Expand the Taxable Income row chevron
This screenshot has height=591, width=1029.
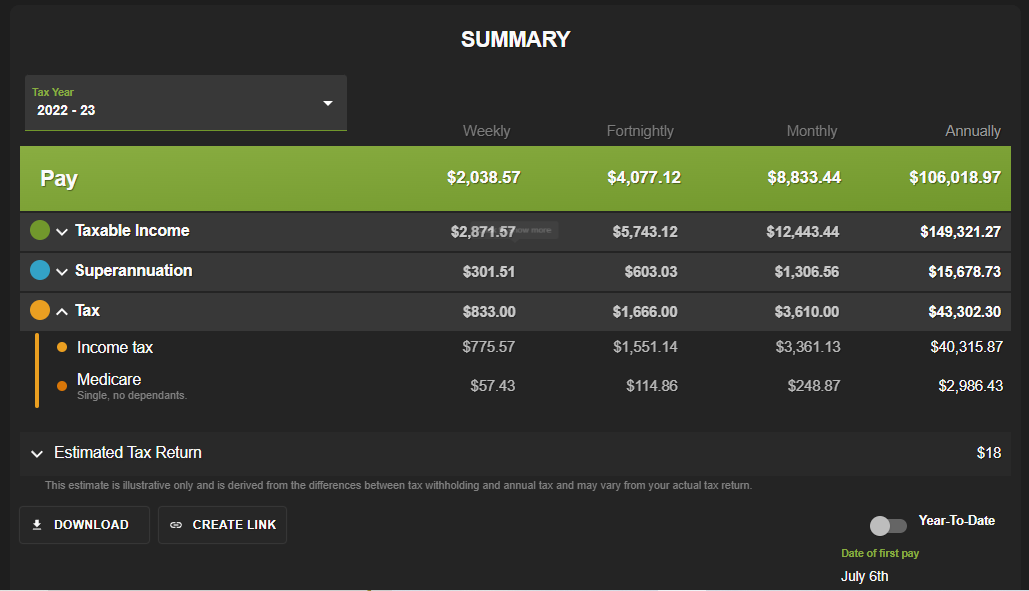pyautogui.click(x=62, y=232)
